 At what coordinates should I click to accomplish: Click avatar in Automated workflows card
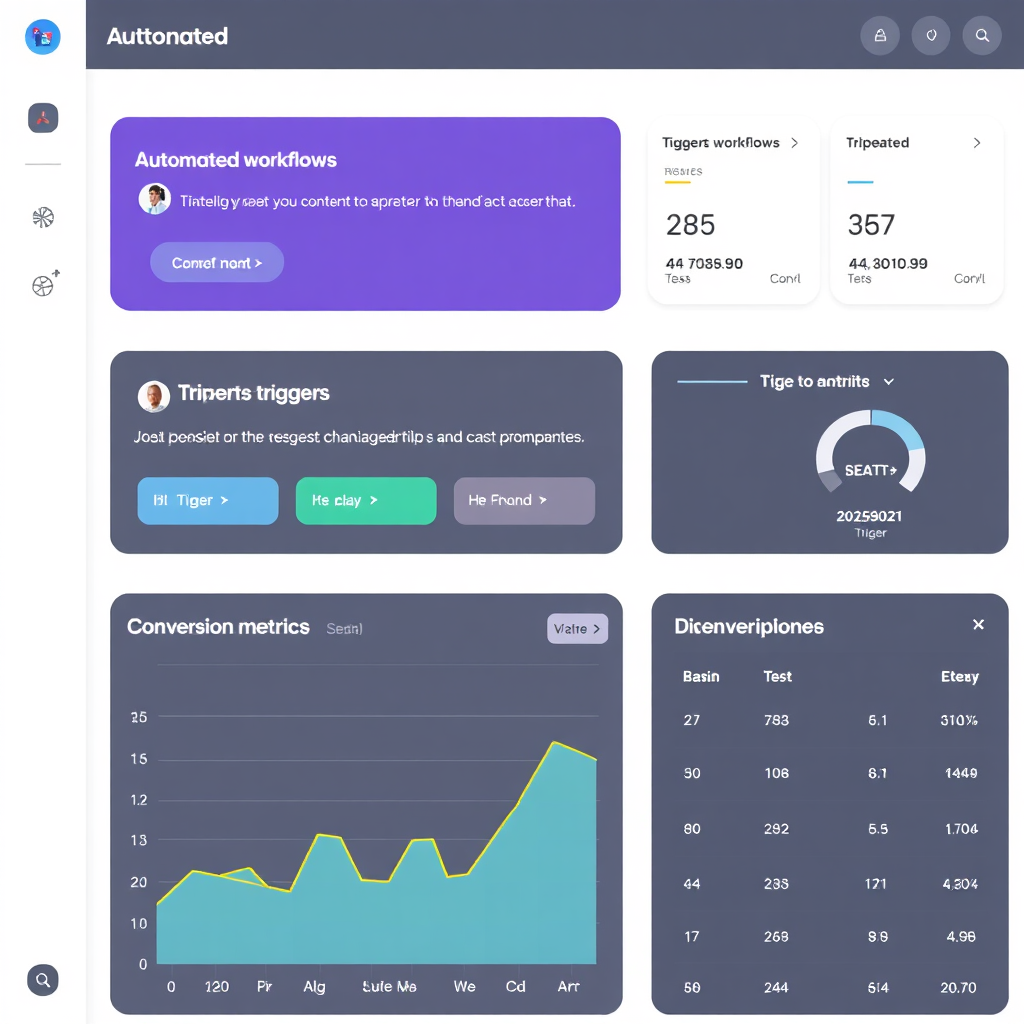pyautogui.click(x=154, y=199)
